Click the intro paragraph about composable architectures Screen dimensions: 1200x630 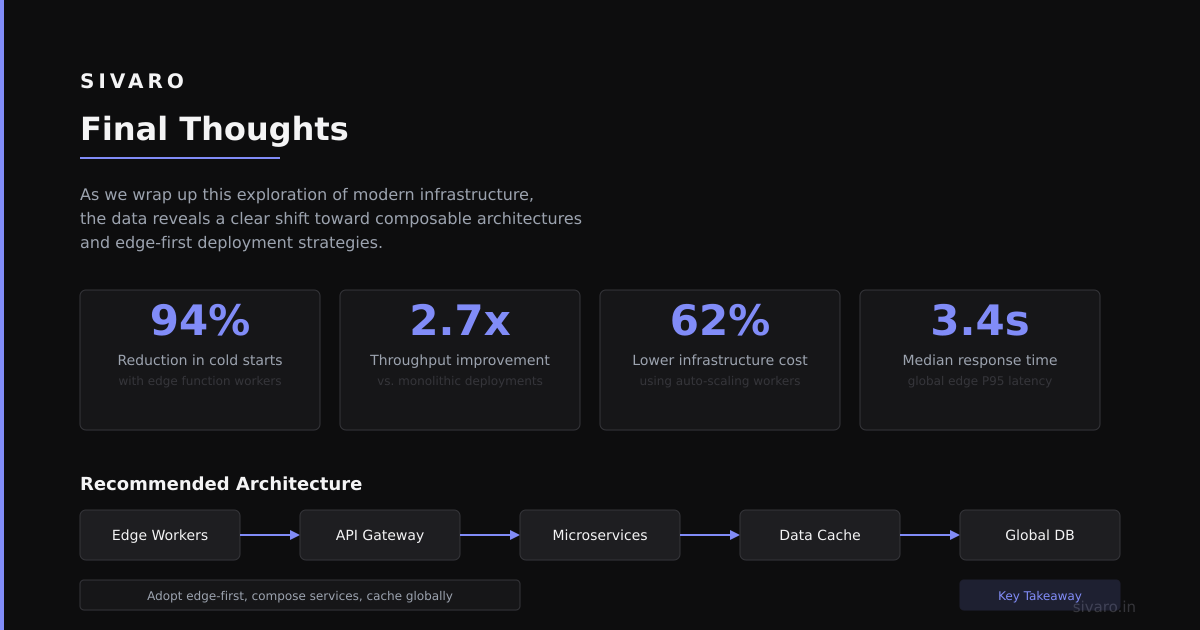pos(331,218)
